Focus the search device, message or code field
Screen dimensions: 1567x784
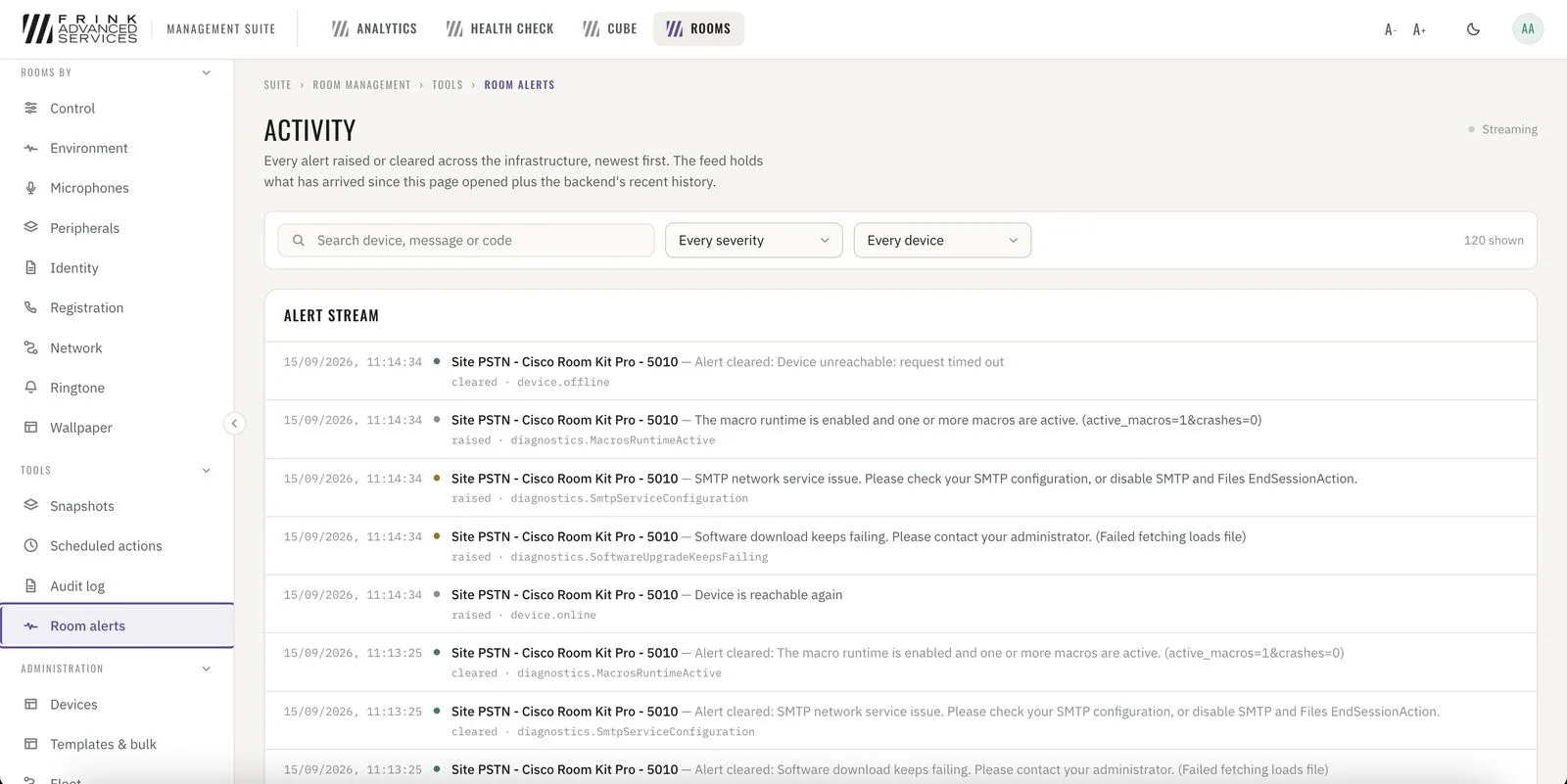pyautogui.click(x=466, y=241)
